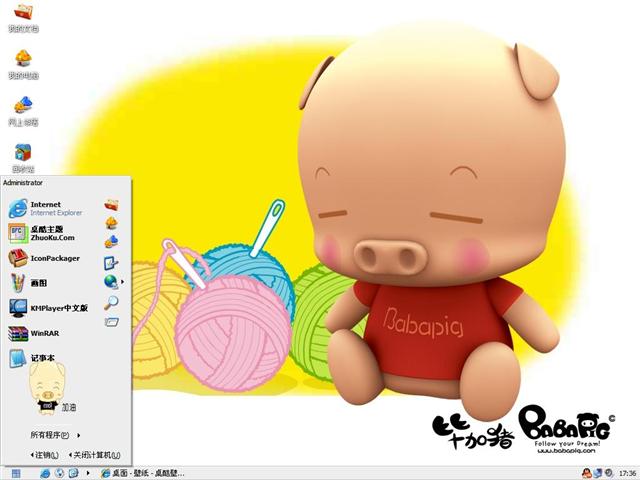Open WinRAR from the start menu
This screenshot has width=640, height=480.
[34, 333]
